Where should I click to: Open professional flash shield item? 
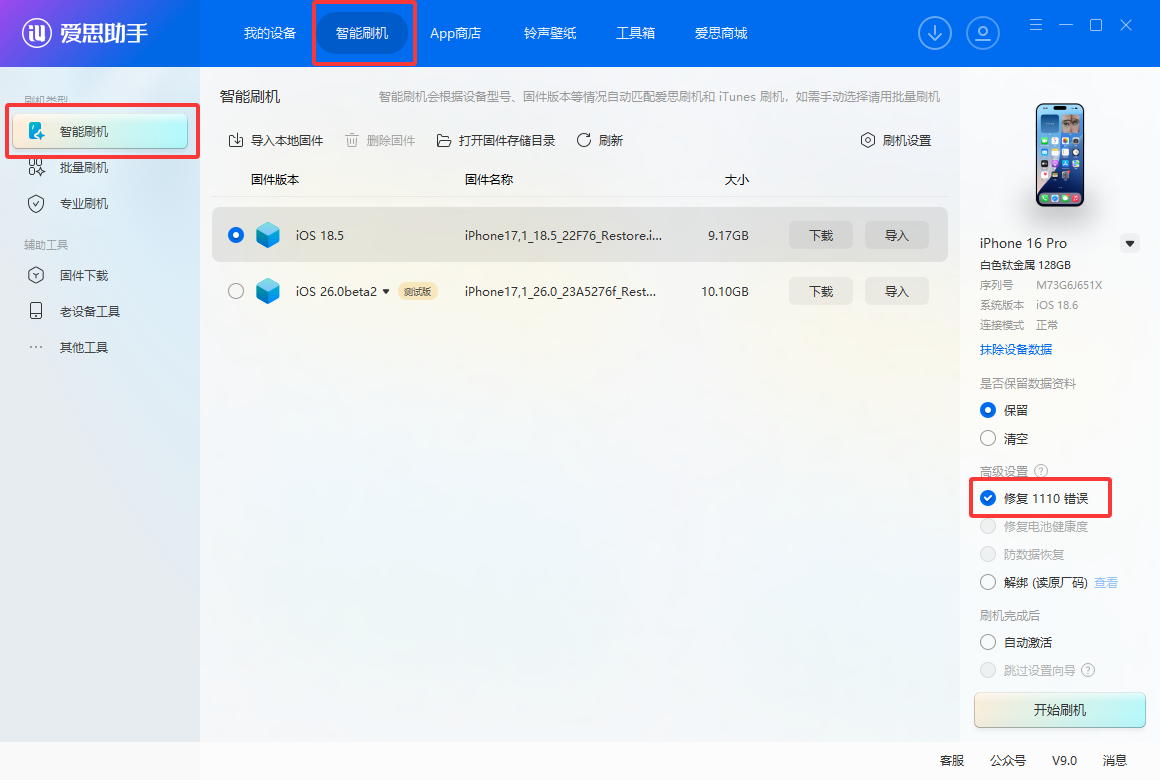pyautogui.click(x=84, y=204)
